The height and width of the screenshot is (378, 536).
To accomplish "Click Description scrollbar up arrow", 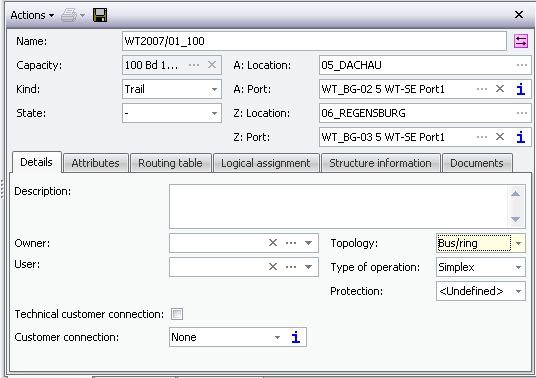I will 515,194.
